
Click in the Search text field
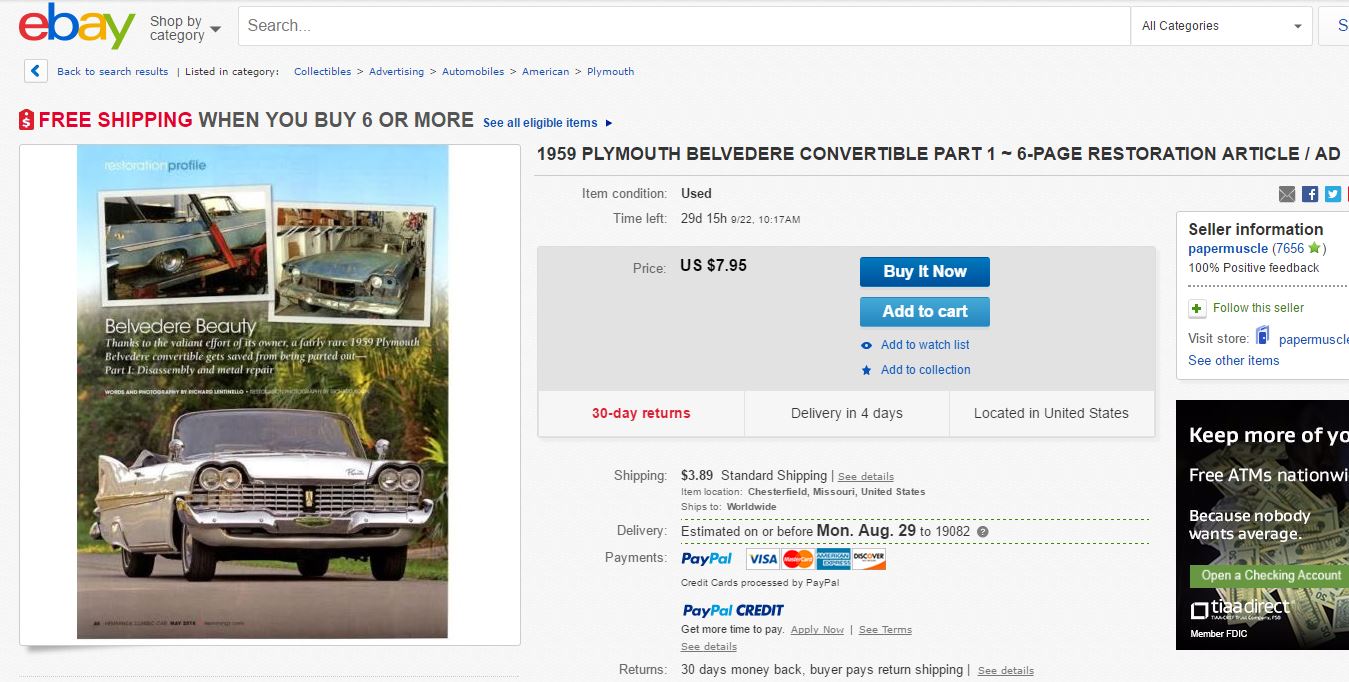[683, 26]
